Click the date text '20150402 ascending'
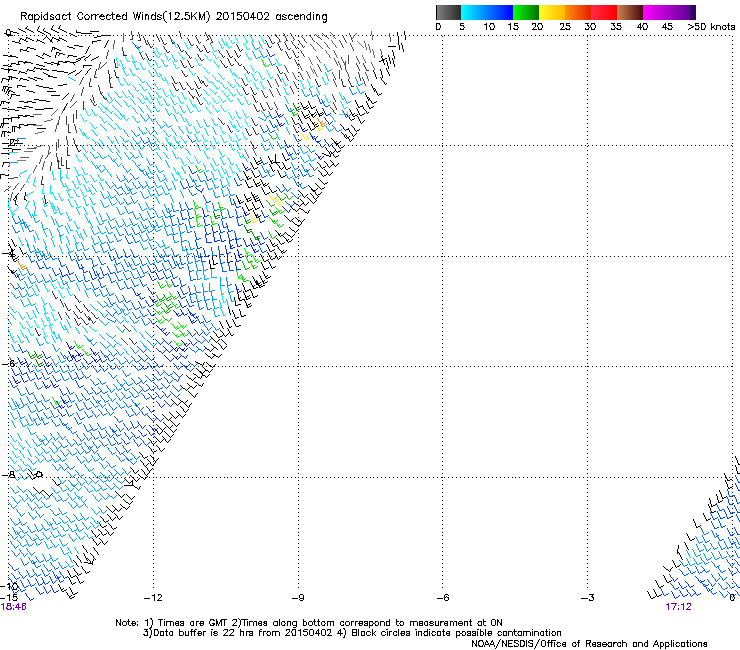This screenshot has height=650, width=740. [x=271, y=17]
